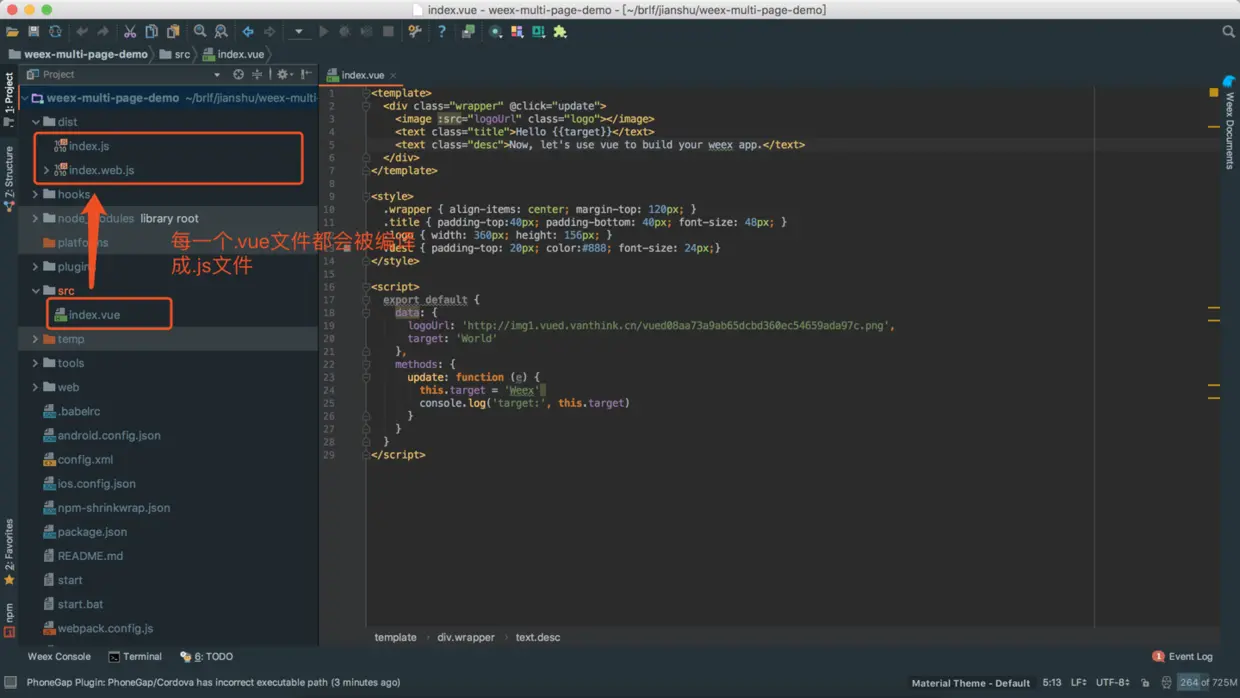Toggle code fold at style line 9
Image resolution: width=1240 pixels, height=698 pixels.
tap(366, 197)
